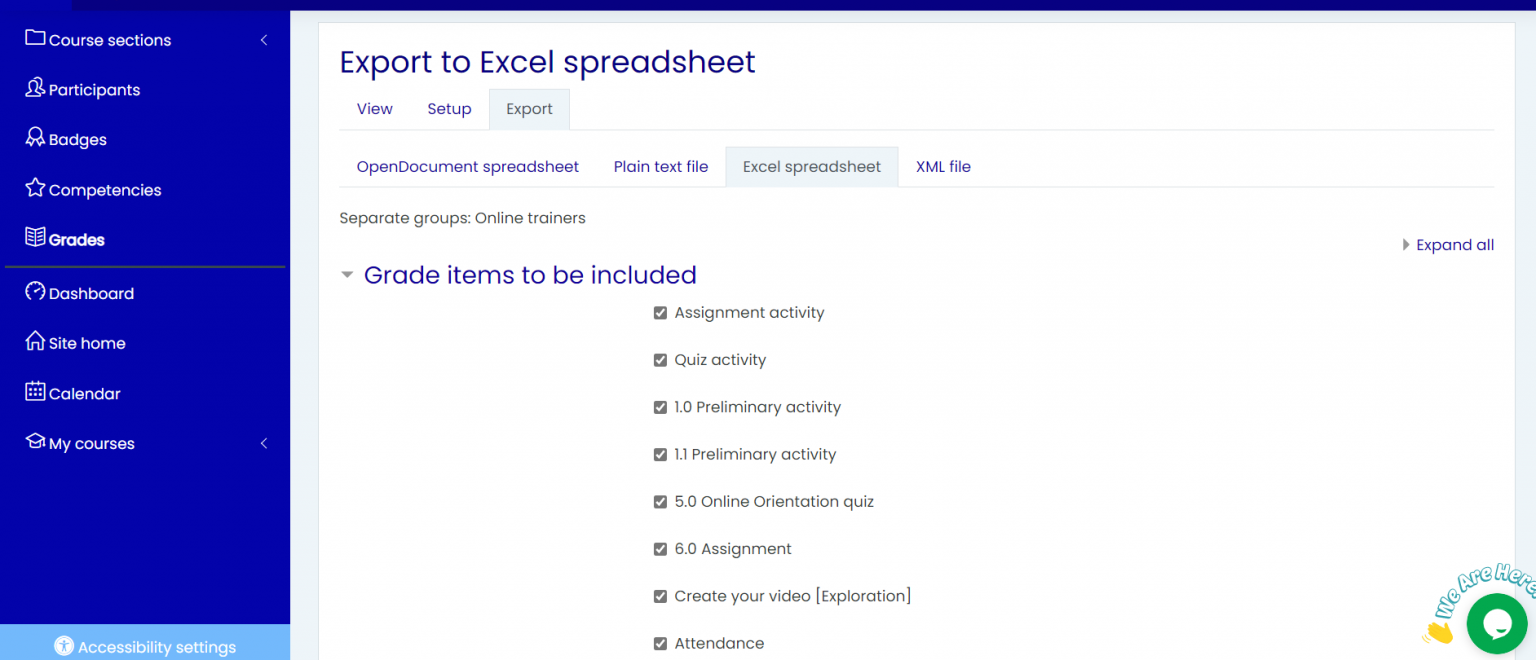The height and width of the screenshot is (660, 1536).
Task: Open the support chat bubble icon
Action: (1496, 623)
